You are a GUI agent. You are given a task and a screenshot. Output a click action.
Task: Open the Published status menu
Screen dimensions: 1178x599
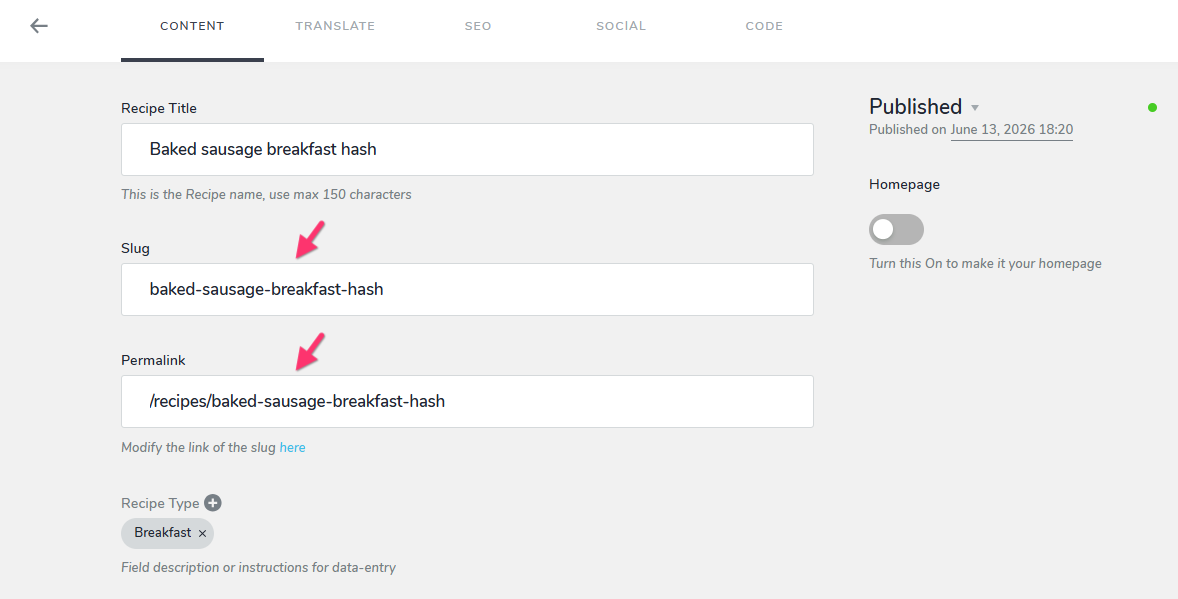coord(915,106)
